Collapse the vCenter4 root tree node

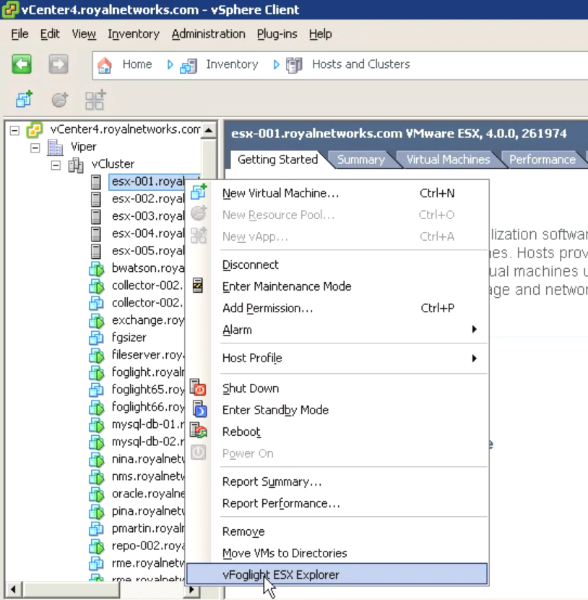coord(15,131)
